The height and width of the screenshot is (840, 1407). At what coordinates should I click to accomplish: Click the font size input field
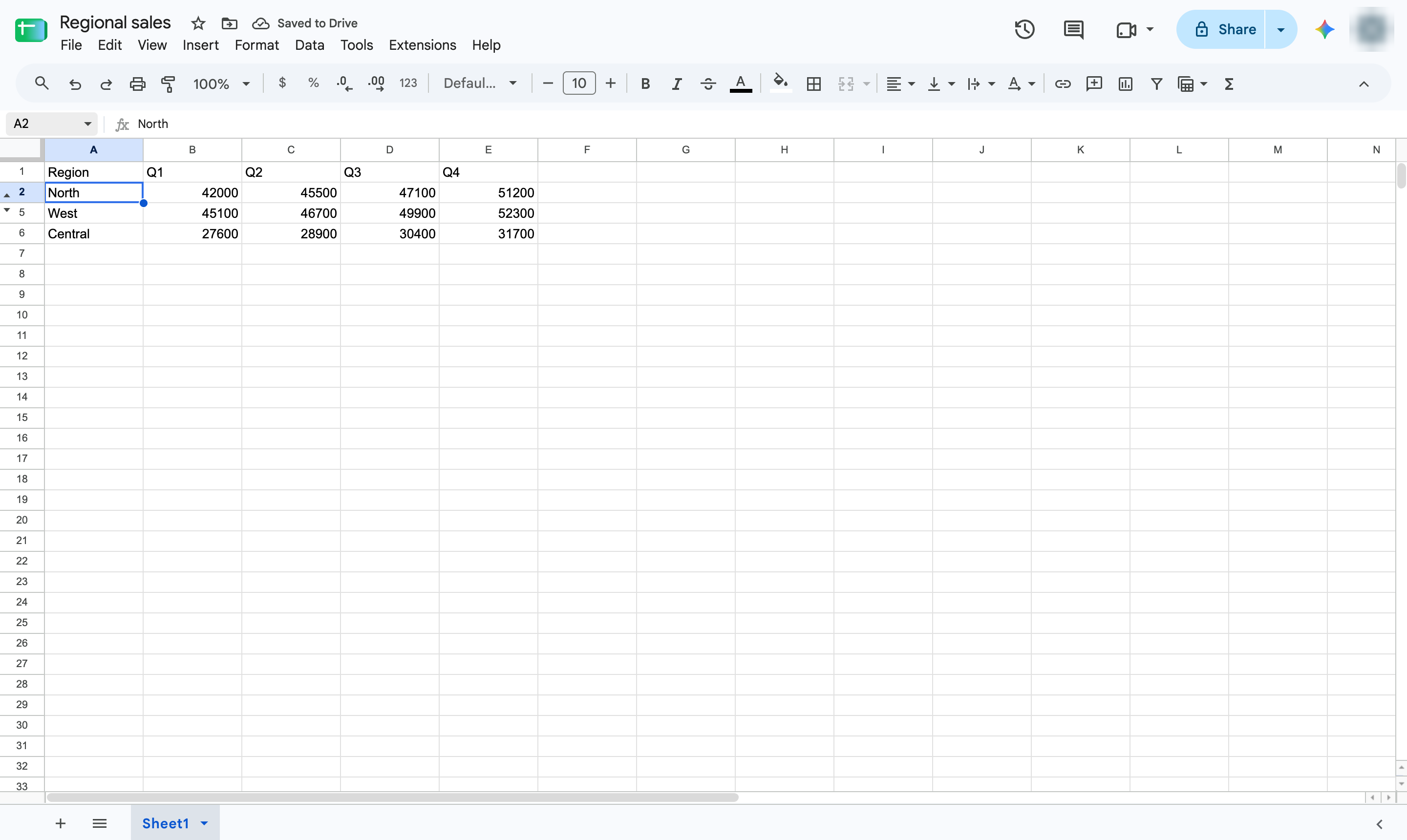click(x=578, y=83)
